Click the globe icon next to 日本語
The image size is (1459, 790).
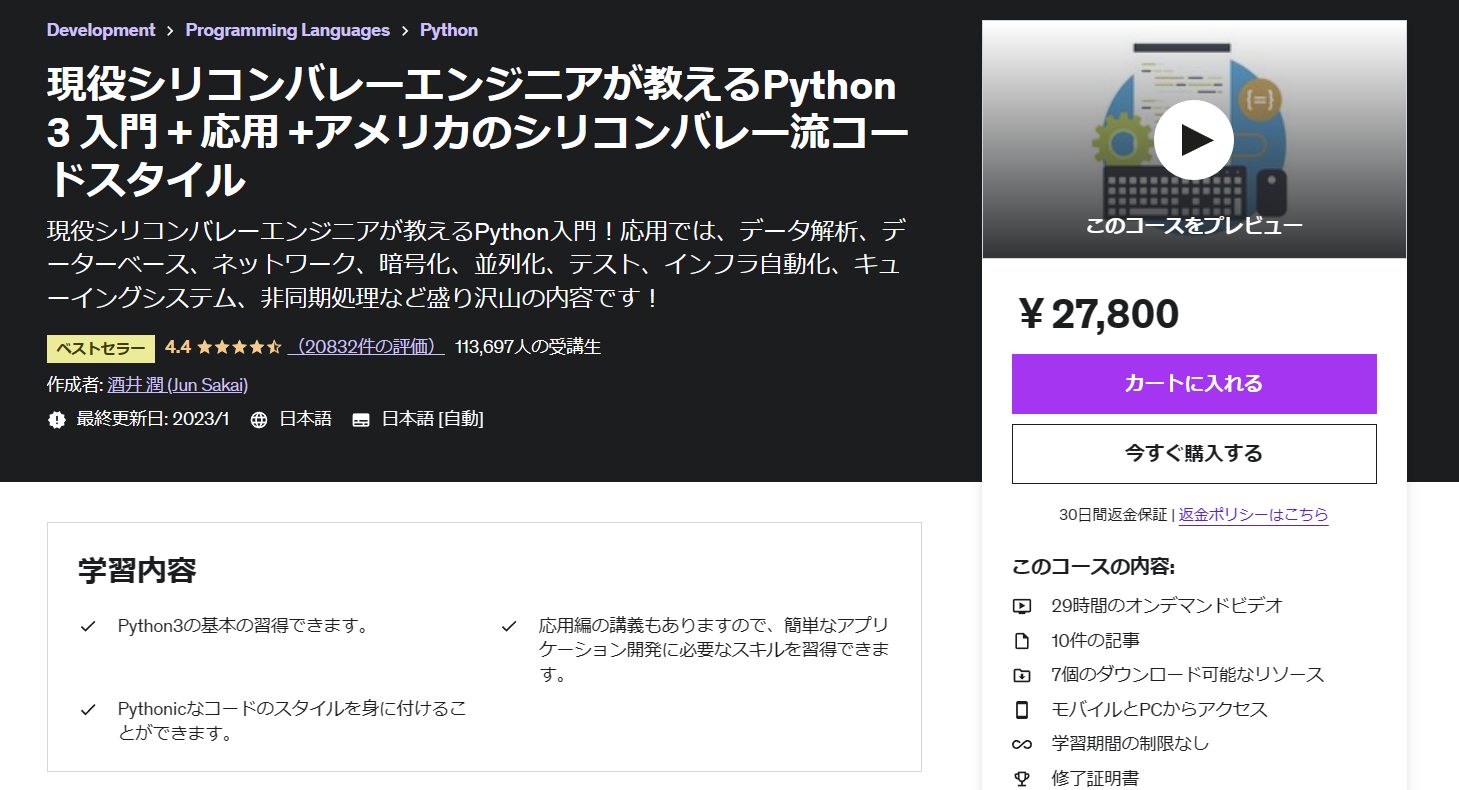pyautogui.click(x=258, y=418)
